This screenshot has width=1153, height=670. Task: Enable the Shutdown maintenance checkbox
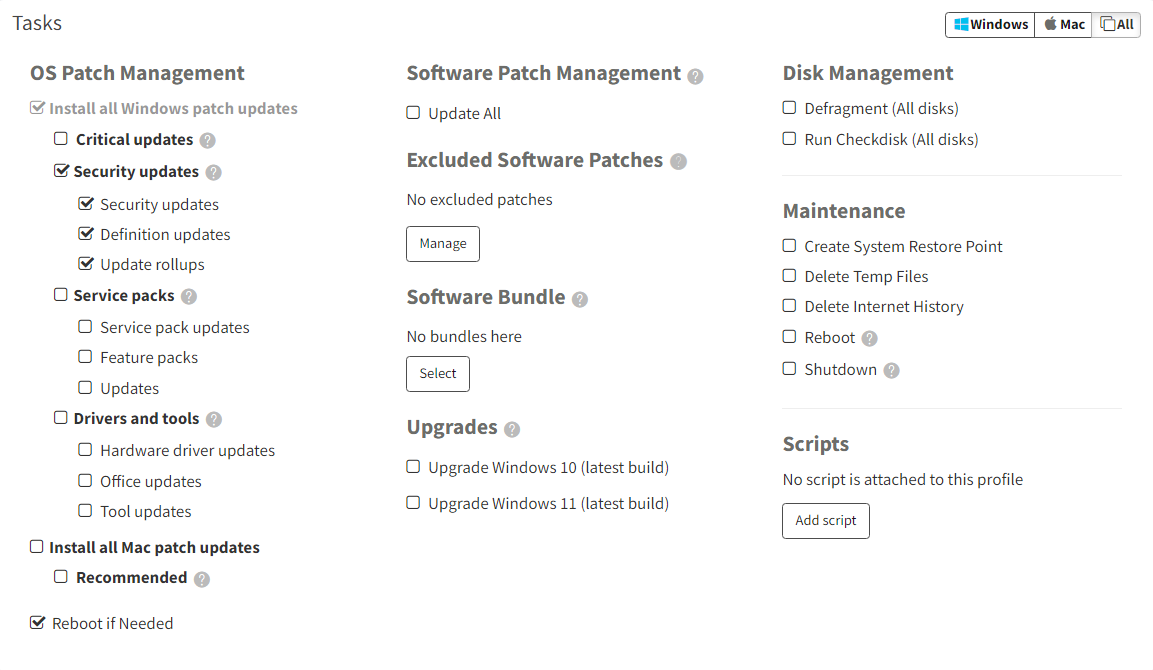tap(790, 368)
